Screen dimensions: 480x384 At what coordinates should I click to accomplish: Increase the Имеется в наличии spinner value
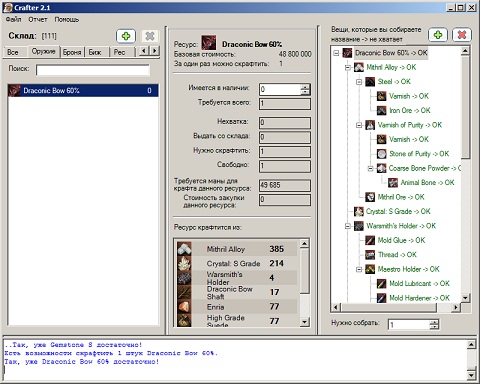[305, 86]
